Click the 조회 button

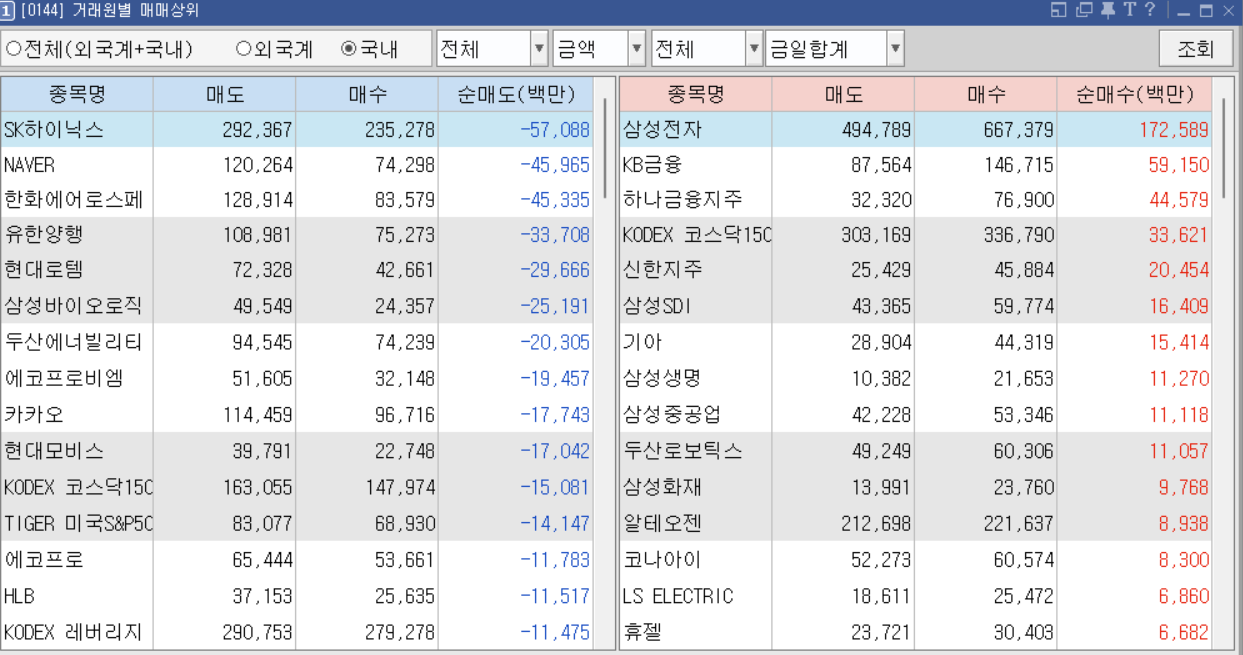pos(1195,48)
